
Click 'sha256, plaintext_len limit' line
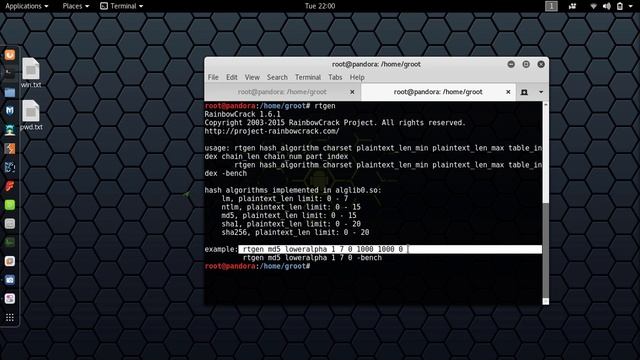[295, 232]
